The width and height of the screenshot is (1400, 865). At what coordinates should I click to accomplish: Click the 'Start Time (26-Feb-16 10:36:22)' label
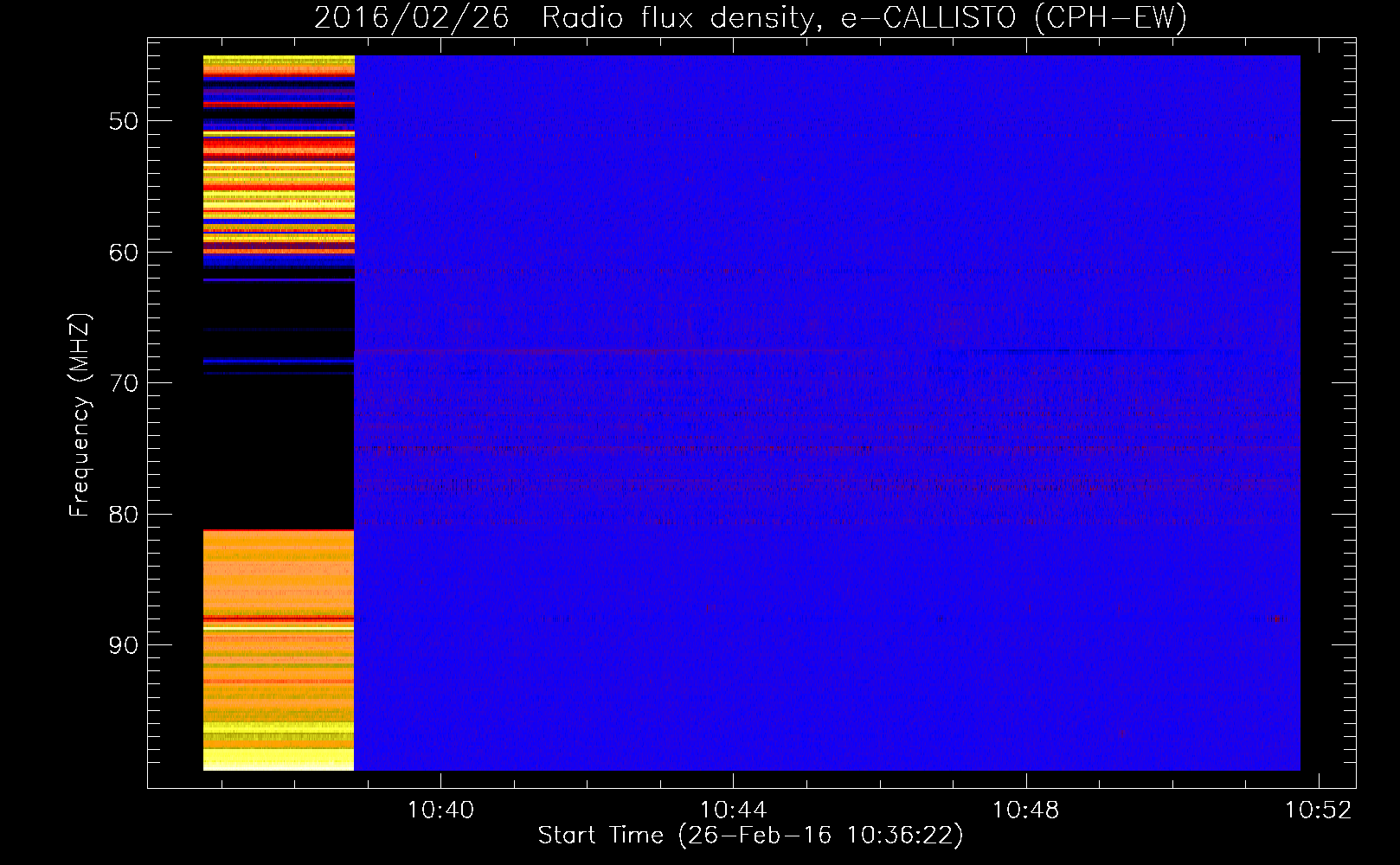(750, 836)
